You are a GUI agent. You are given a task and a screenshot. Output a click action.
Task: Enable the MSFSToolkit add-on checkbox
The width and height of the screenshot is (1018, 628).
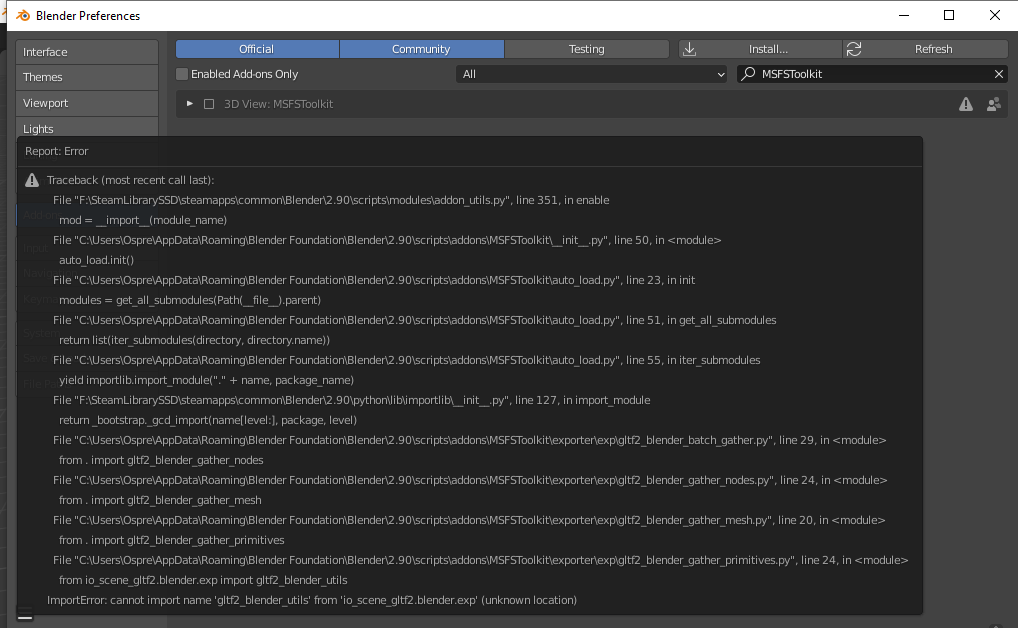click(209, 104)
